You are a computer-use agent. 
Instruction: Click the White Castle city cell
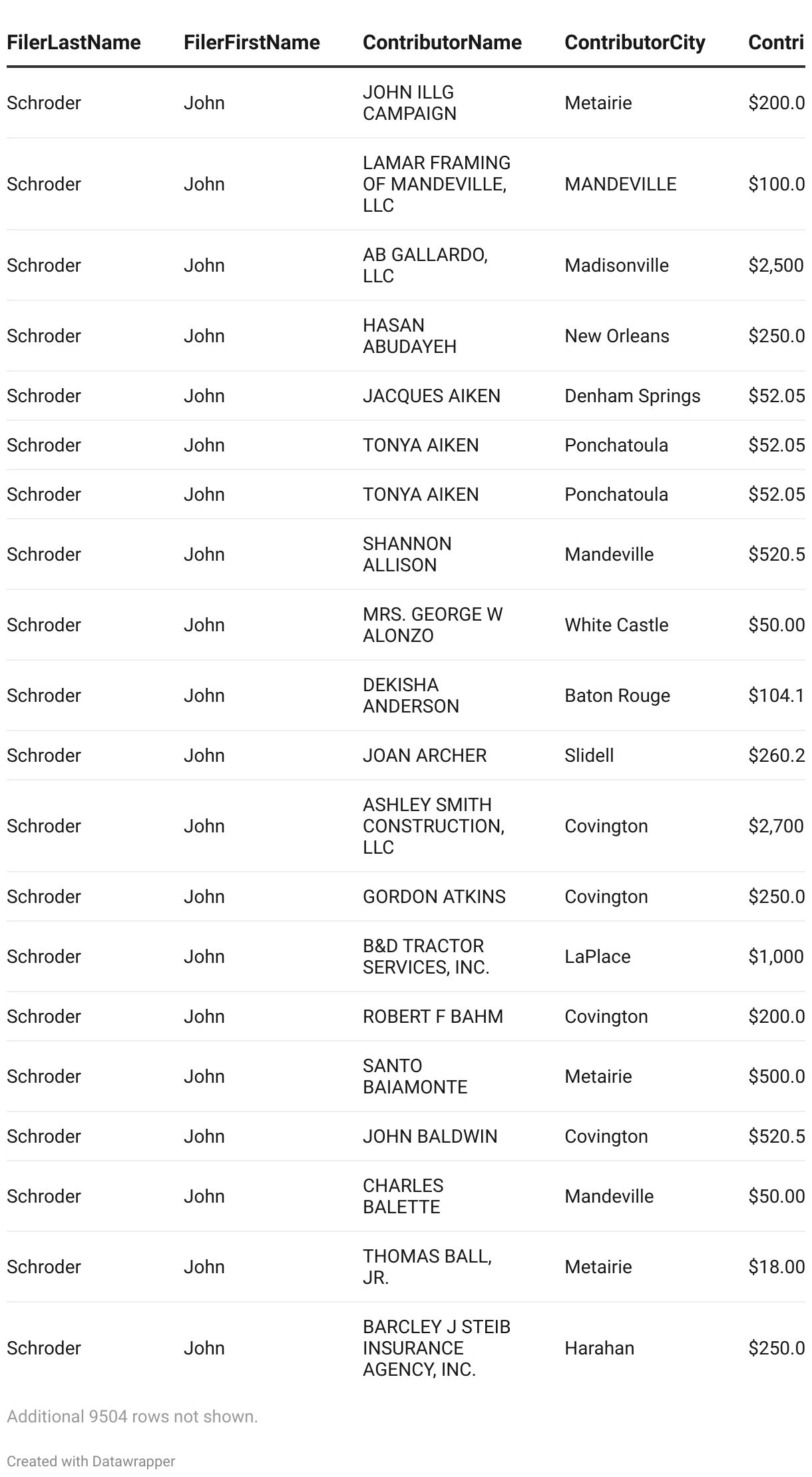pos(616,625)
